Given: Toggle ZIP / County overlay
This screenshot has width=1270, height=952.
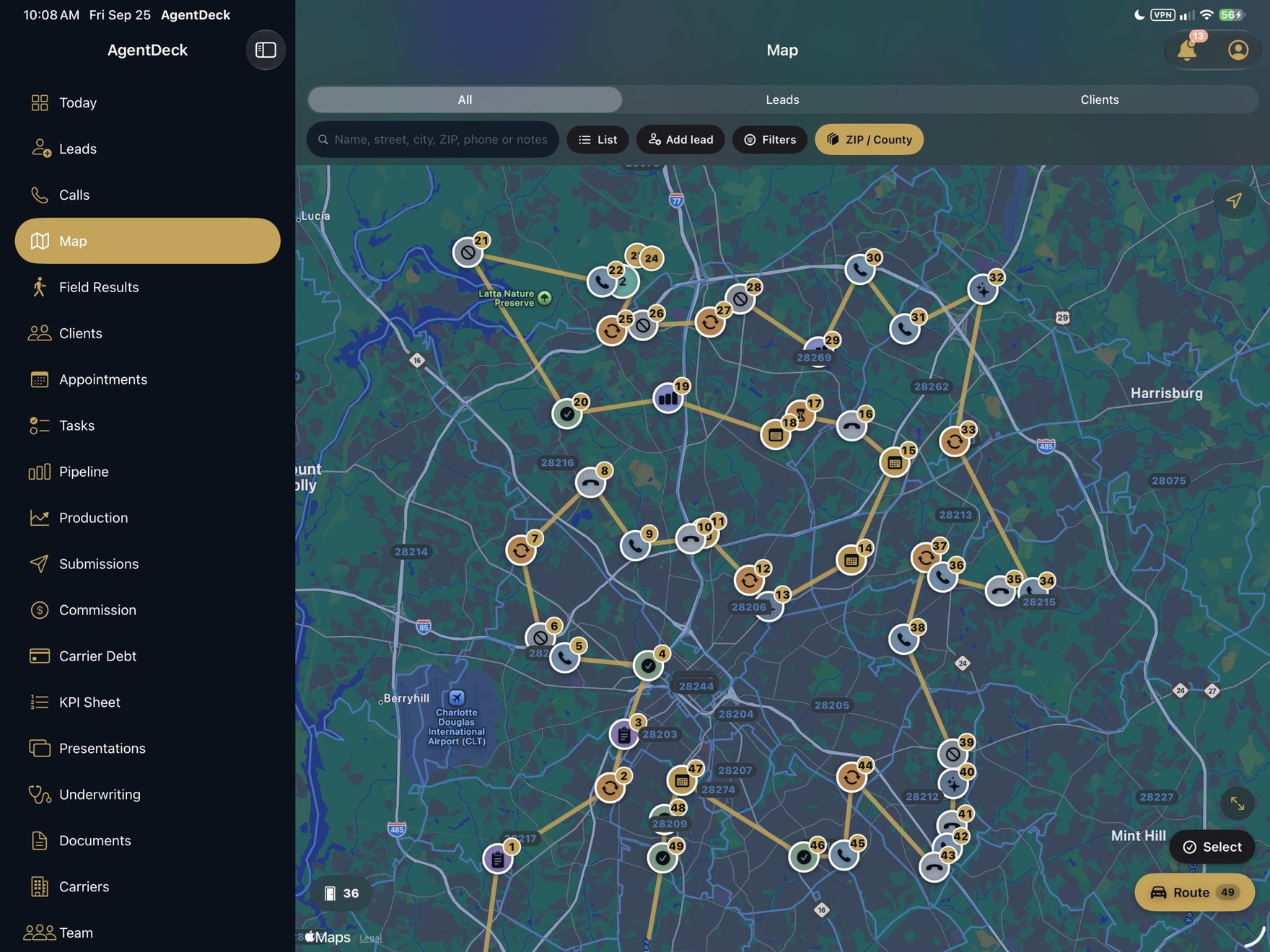Looking at the screenshot, I should [869, 139].
